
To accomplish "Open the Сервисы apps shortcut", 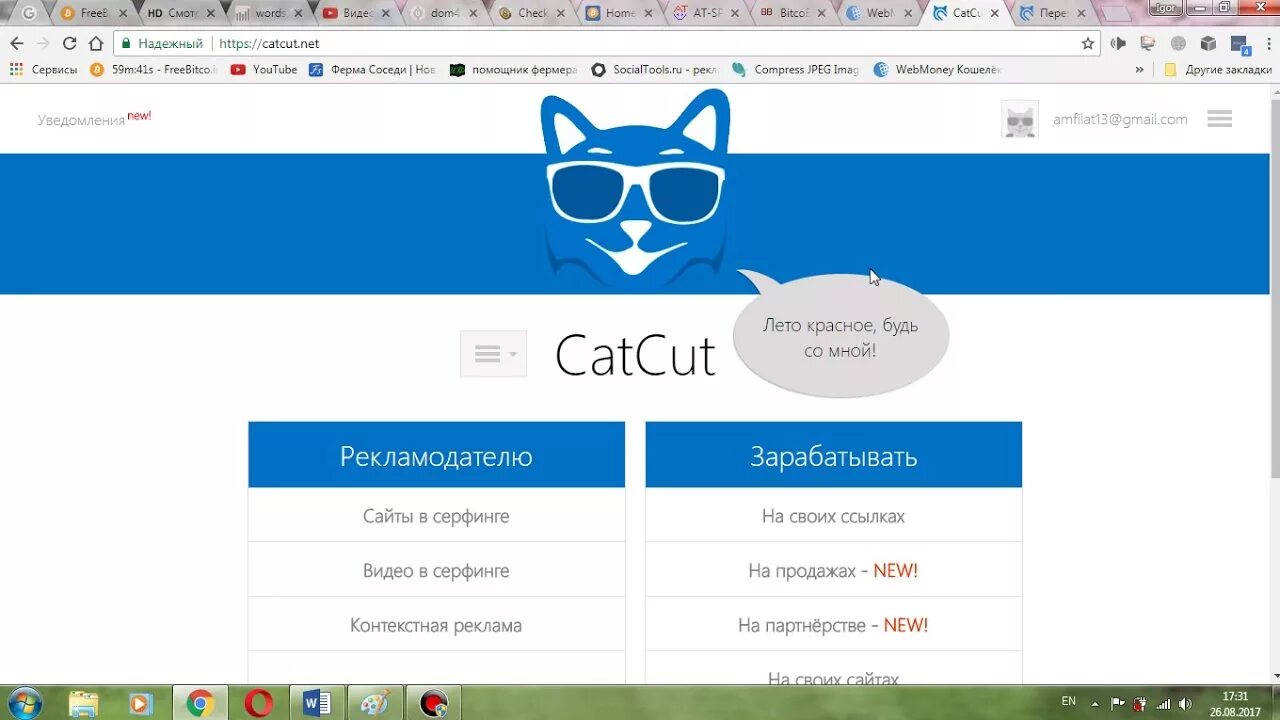I will 43,70.
